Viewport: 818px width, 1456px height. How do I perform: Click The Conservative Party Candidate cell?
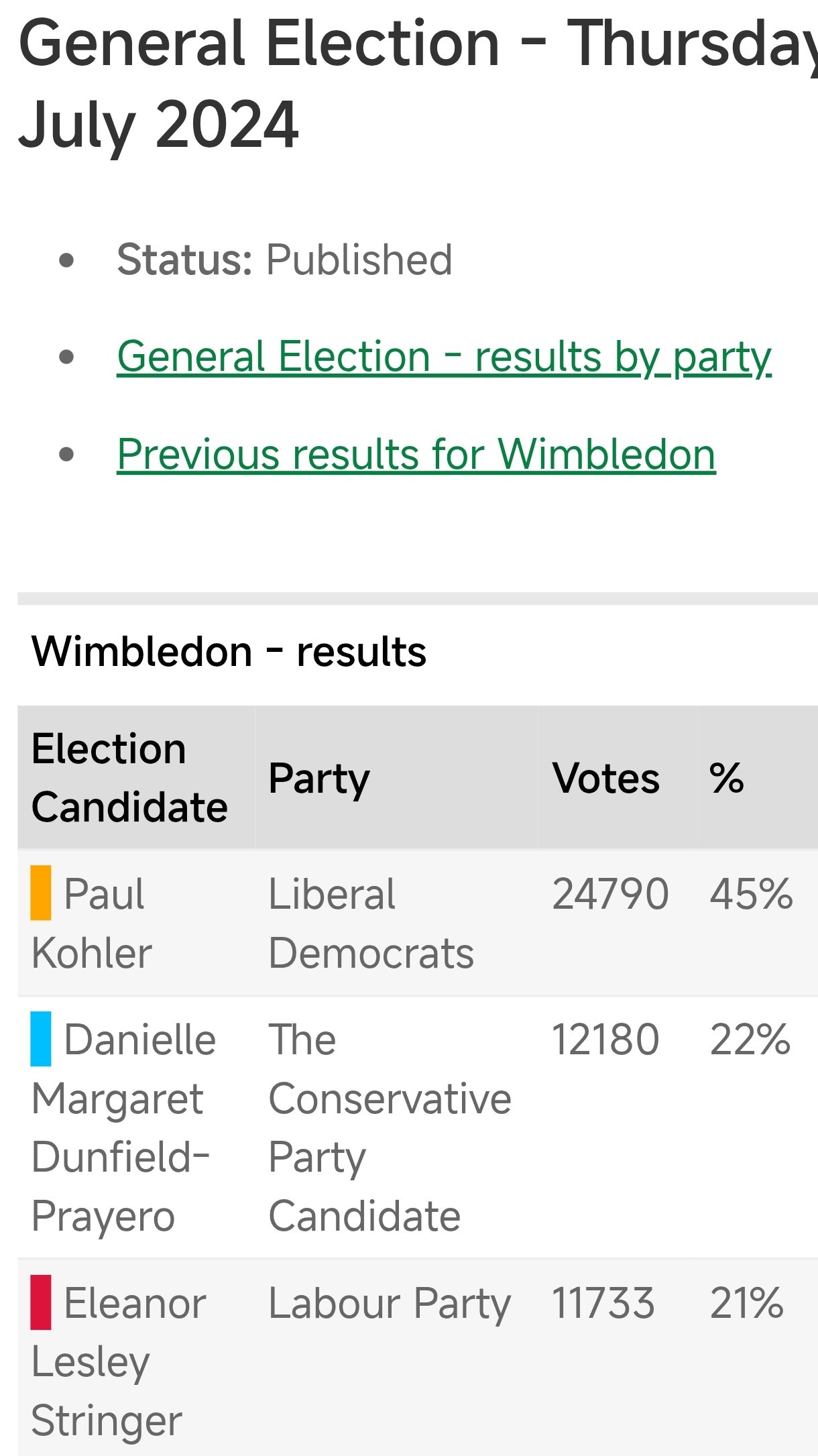(389, 1128)
